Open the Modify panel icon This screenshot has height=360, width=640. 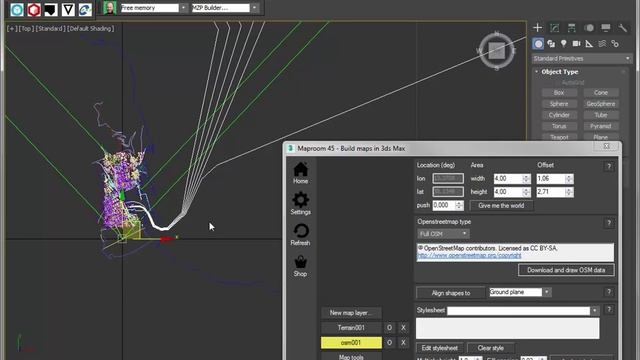[554, 27]
